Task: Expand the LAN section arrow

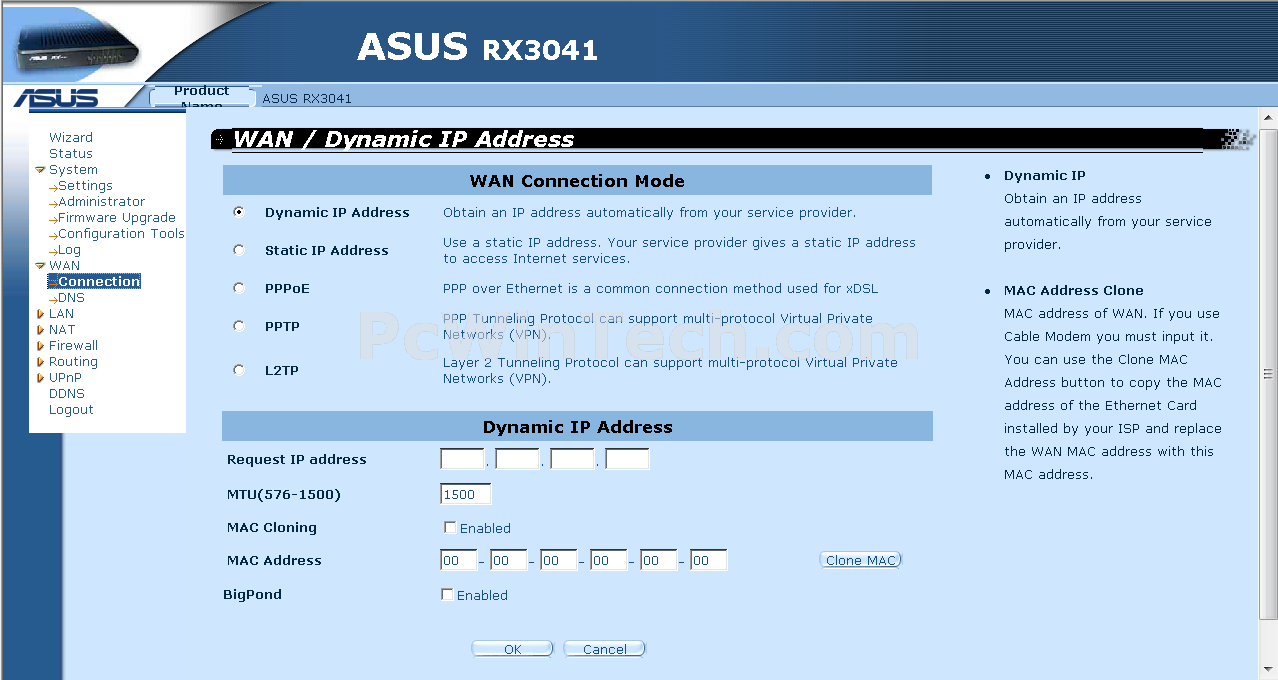Action: point(40,314)
